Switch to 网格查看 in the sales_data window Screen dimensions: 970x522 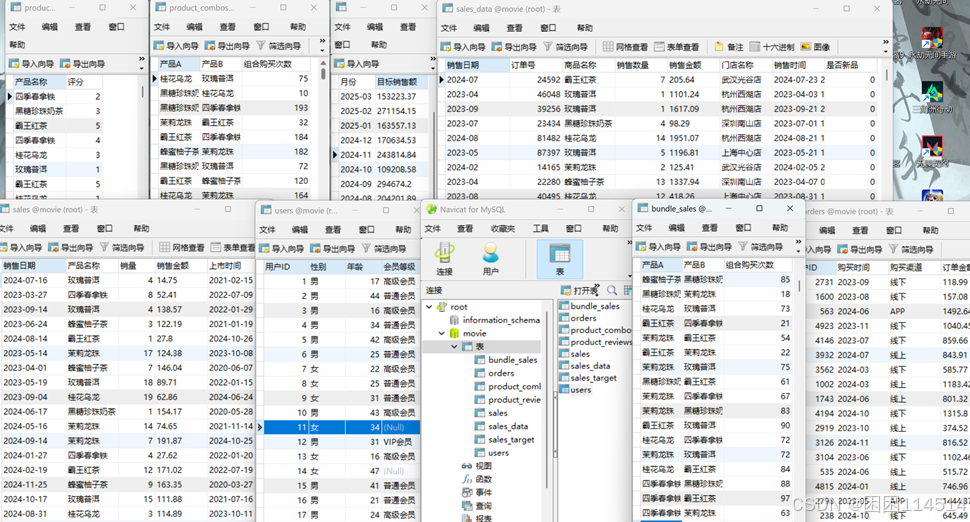pos(625,47)
